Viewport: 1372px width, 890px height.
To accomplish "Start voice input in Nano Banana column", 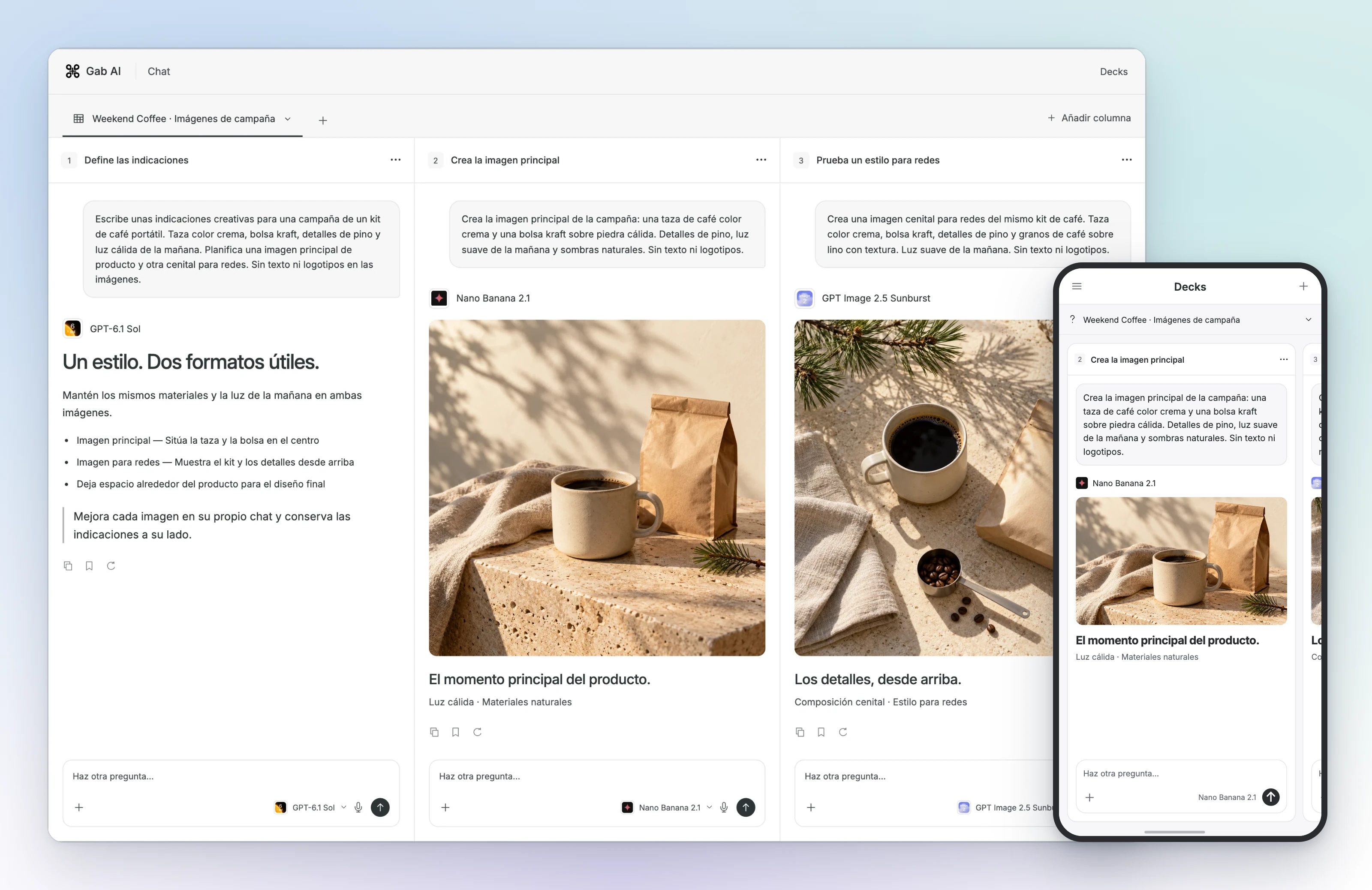I will click(724, 808).
